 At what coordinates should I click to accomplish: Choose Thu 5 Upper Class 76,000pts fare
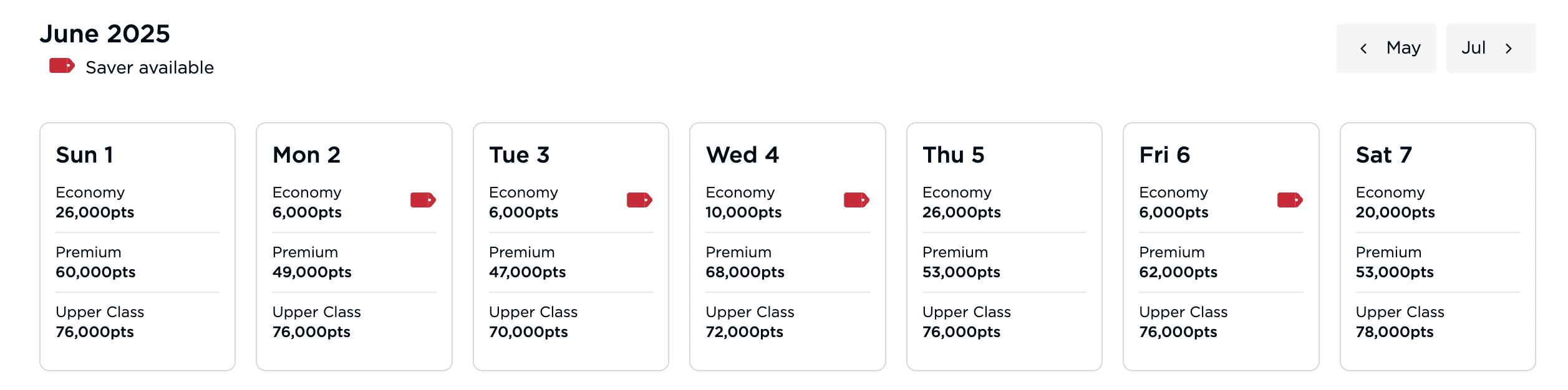[x=966, y=322]
